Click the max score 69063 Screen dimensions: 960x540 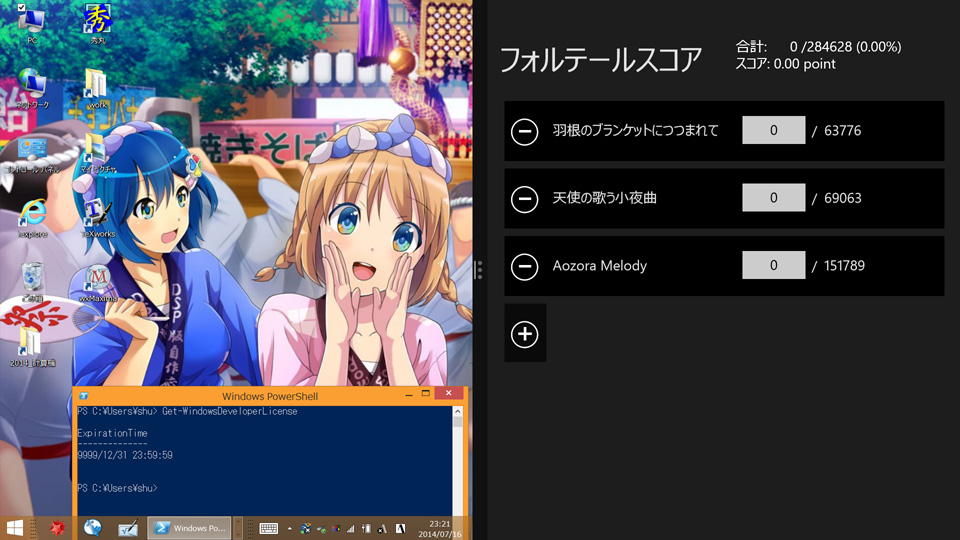[842, 198]
